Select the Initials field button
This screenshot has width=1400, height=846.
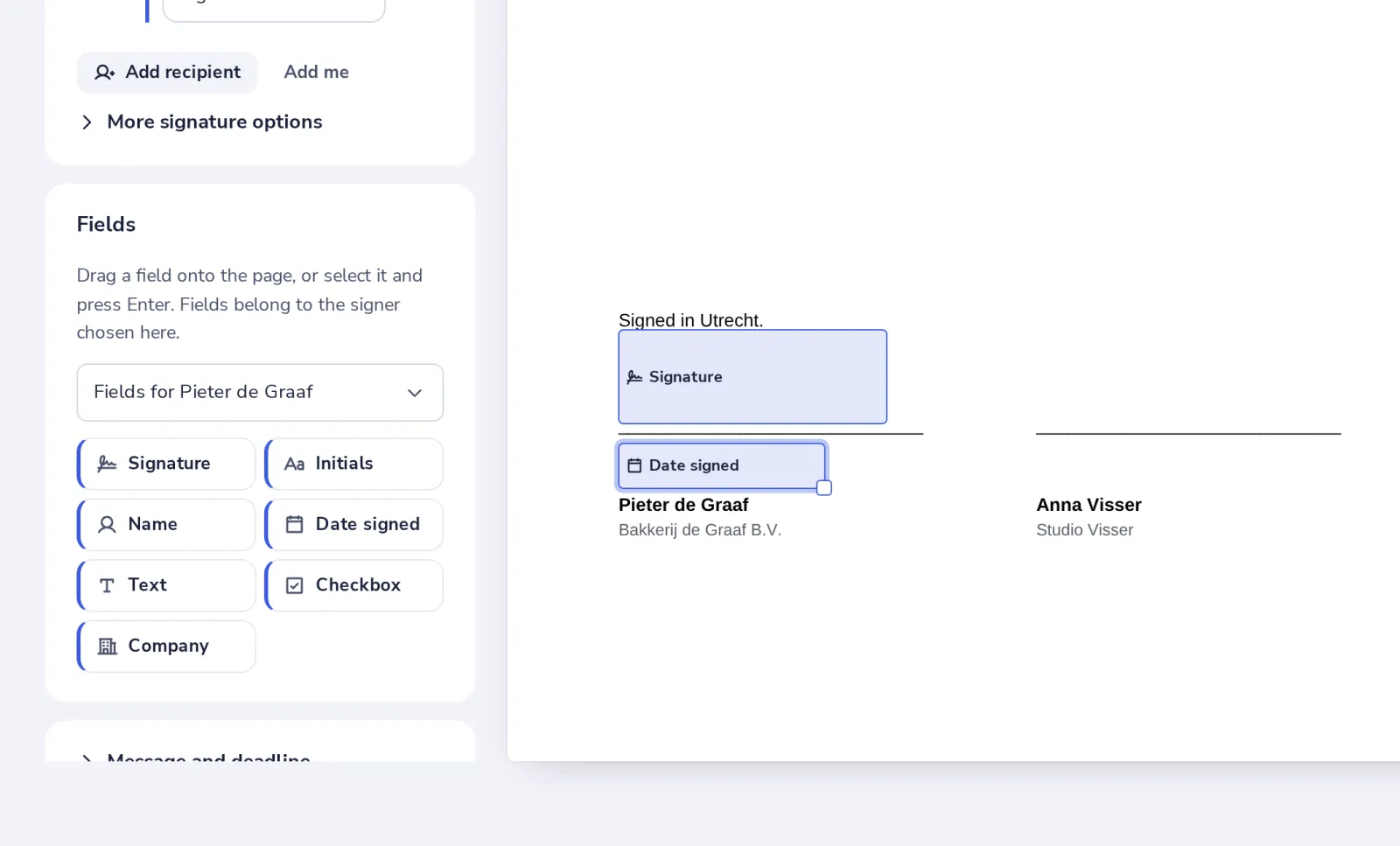[x=354, y=464]
